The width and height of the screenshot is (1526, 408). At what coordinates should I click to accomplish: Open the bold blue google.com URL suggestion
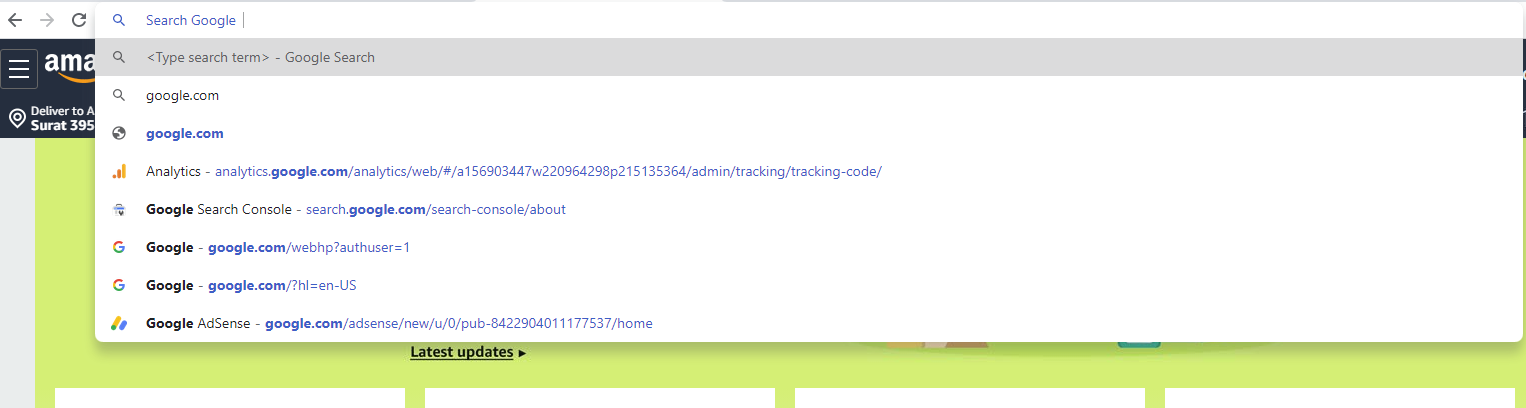(x=809, y=133)
